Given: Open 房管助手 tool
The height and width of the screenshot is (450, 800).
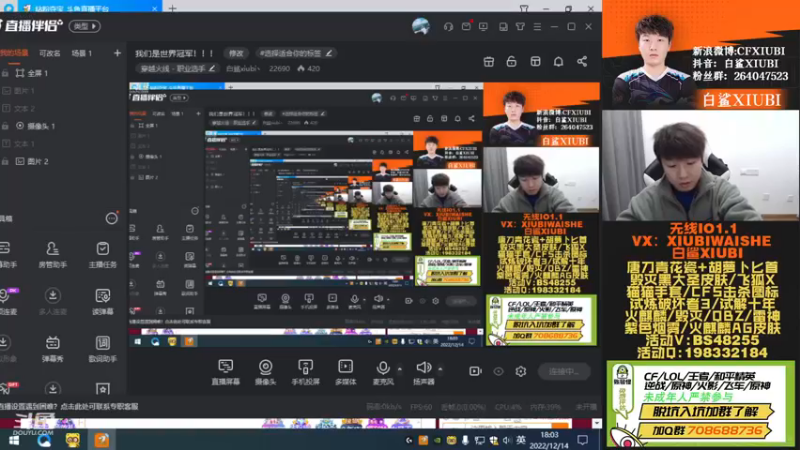Looking at the screenshot, I should [52, 255].
